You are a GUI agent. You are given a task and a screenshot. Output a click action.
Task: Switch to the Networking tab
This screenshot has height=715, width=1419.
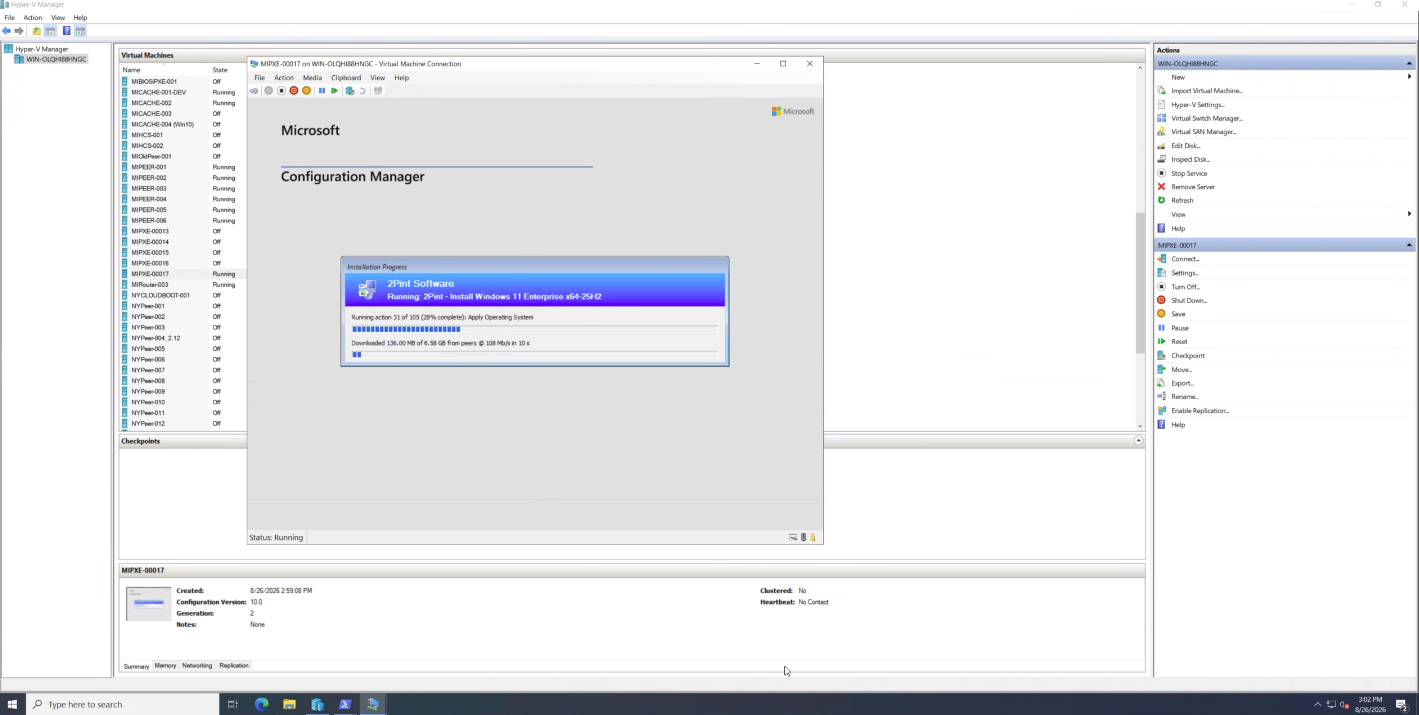[197, 666]
